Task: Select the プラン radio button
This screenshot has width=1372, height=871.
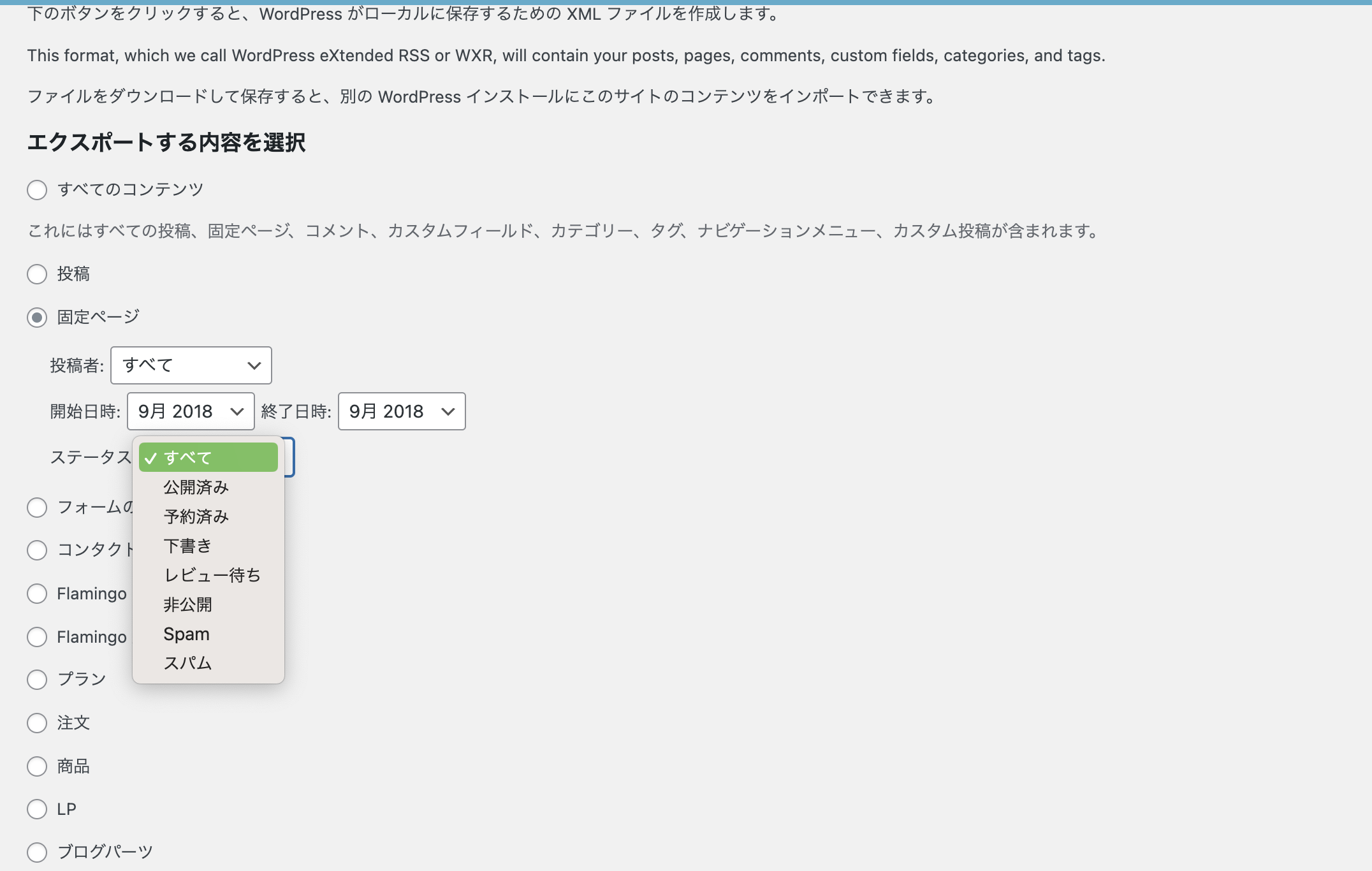Action: click(x=37, y=680)
